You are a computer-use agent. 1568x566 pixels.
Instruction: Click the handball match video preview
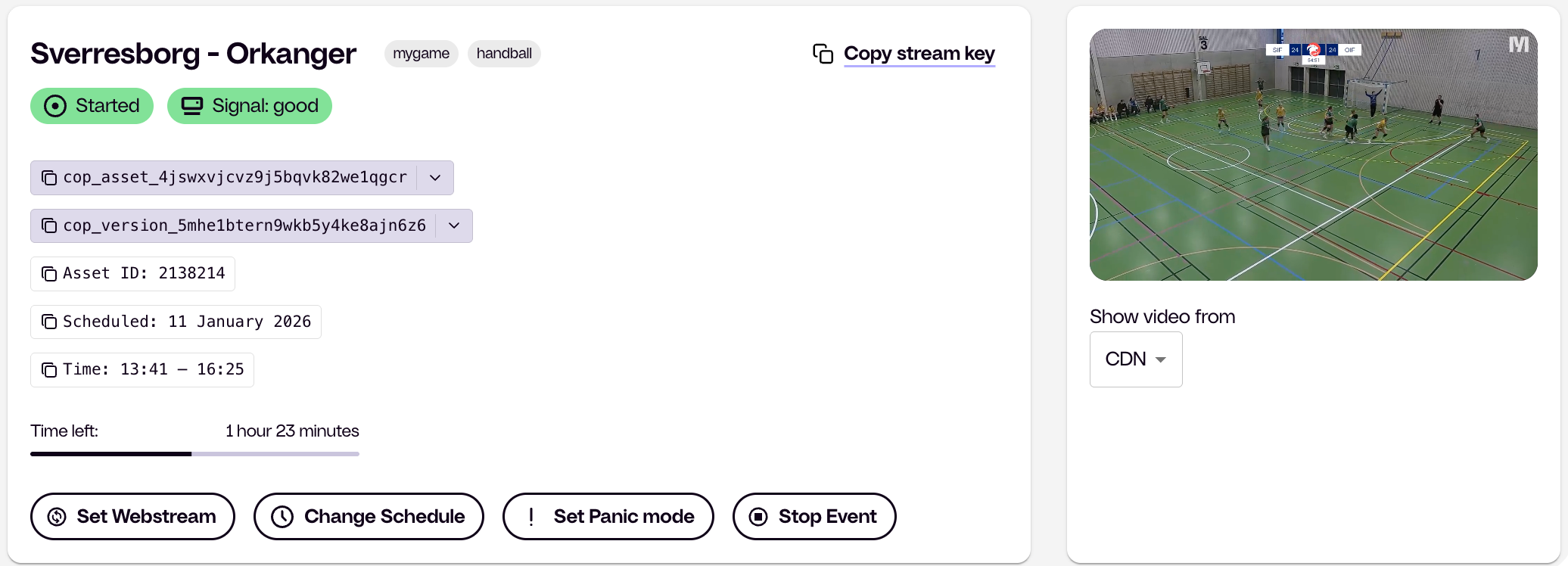[1313, 155]
